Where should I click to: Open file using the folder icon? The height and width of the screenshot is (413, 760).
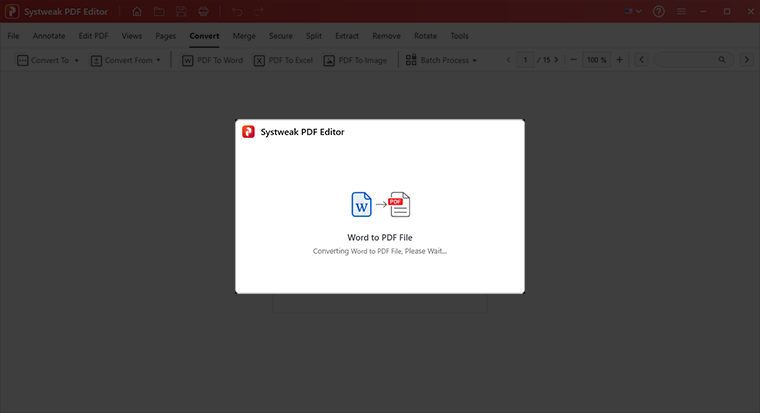tap(159, 11)
